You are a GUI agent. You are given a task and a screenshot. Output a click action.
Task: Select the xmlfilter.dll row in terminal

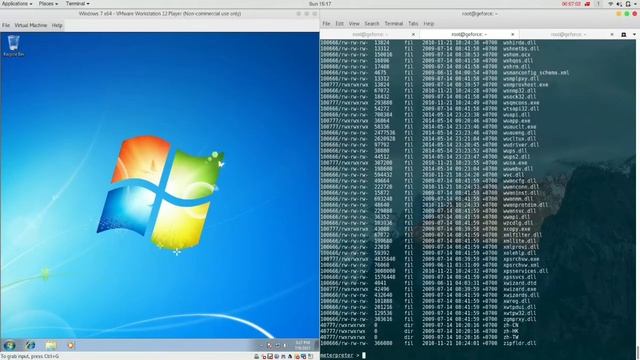tap(431, 235)
